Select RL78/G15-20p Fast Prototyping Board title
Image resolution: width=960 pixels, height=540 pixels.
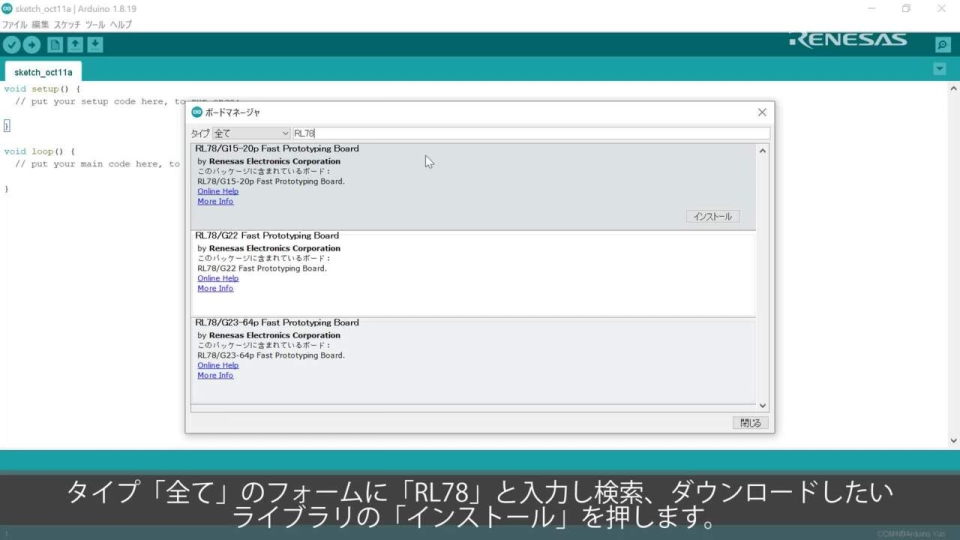tap(277, 148)
